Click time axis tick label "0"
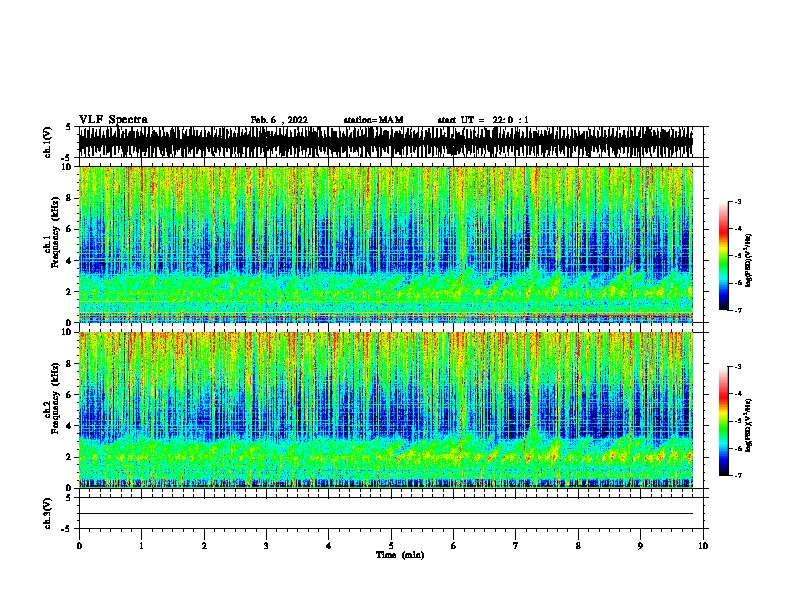 point(79,546)
